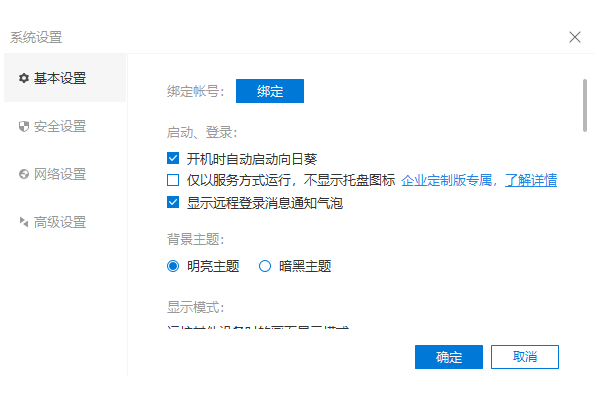The height and width of the screenshot is (400, 600).
Task: Uncheck 开机时自动启动向日葵 checkbox
Action: click(x=173, y=158)
